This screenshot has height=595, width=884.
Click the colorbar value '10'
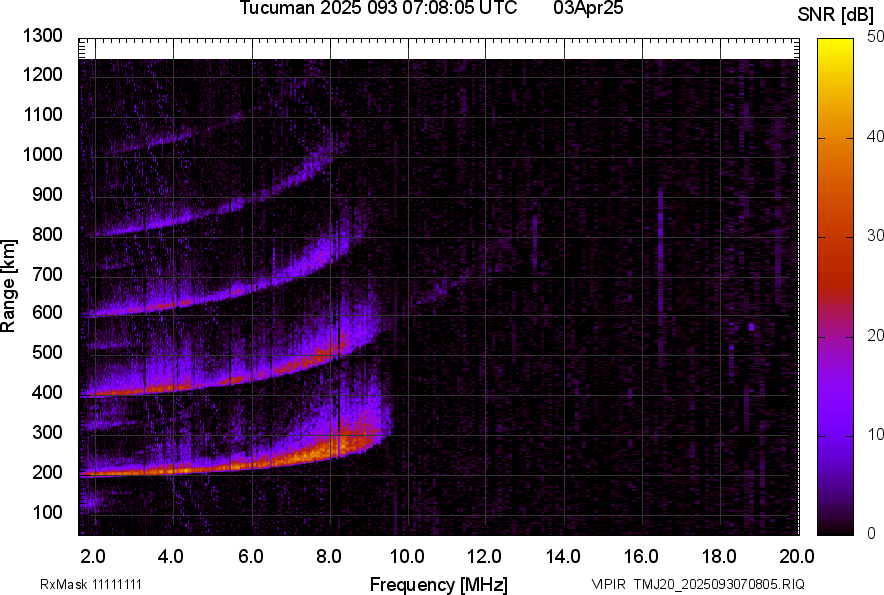pyautogui.click(x=876, y=434)
